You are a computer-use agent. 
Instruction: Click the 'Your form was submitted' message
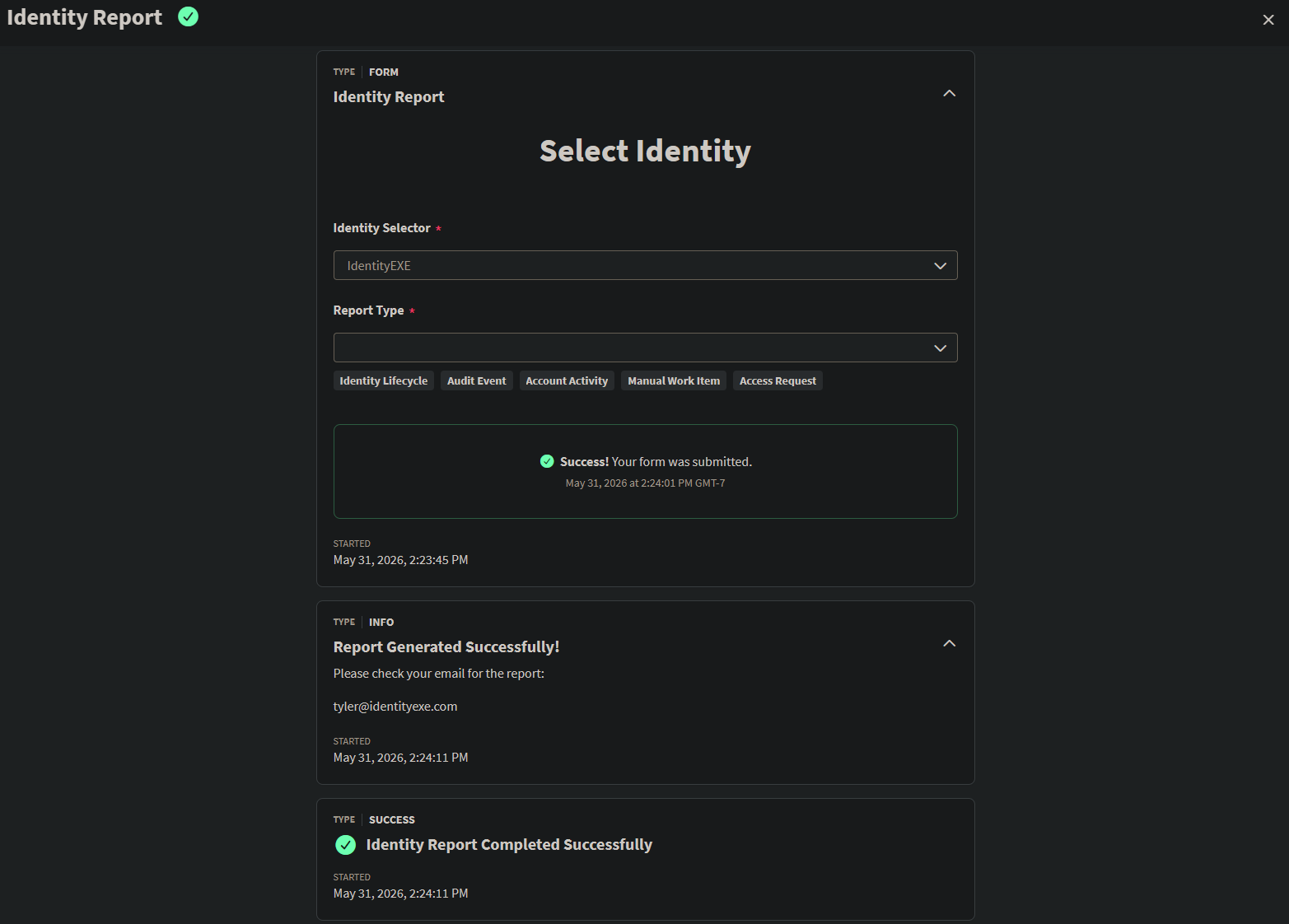point(682,462)
